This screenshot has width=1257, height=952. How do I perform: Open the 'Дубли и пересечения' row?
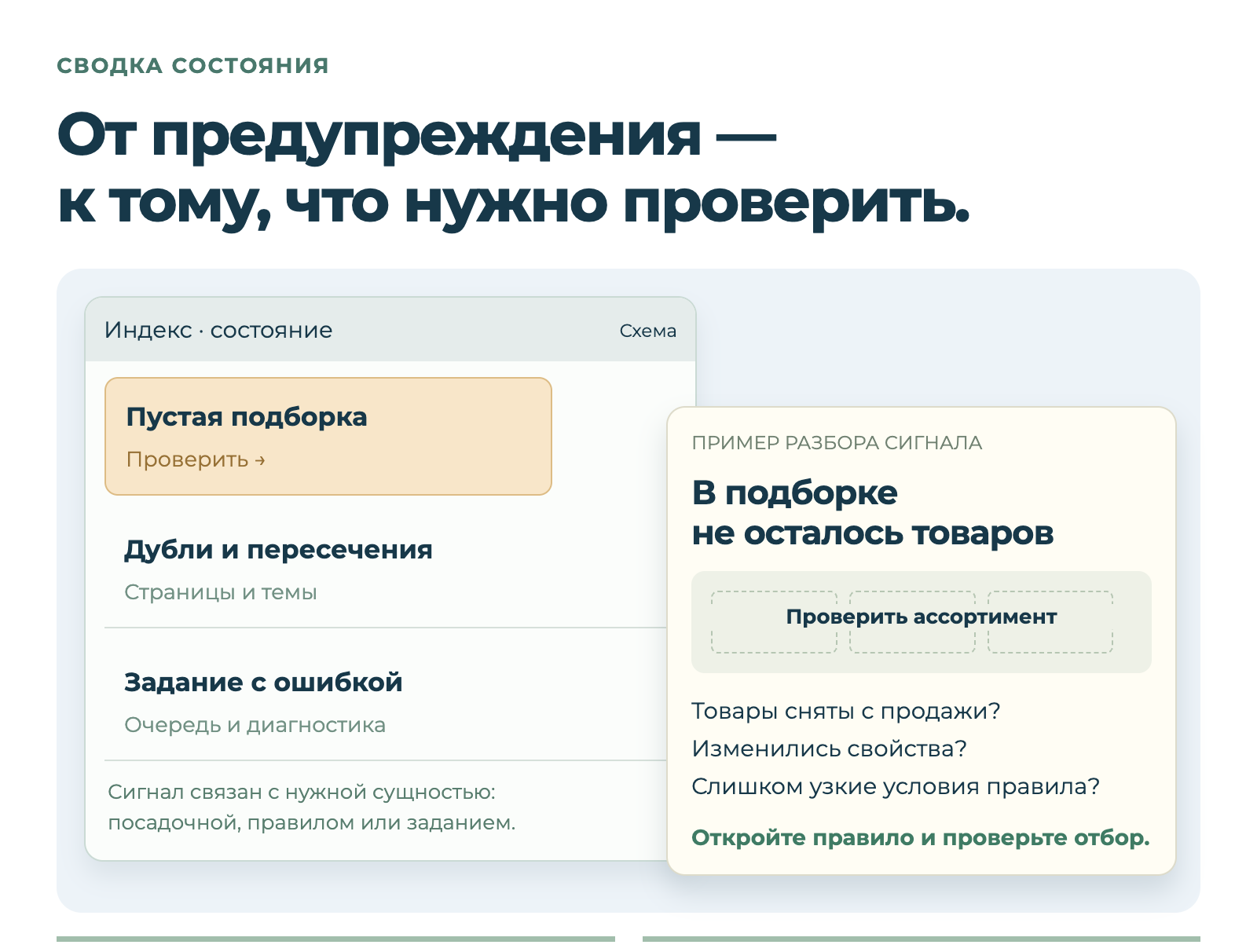click(386, 569)
